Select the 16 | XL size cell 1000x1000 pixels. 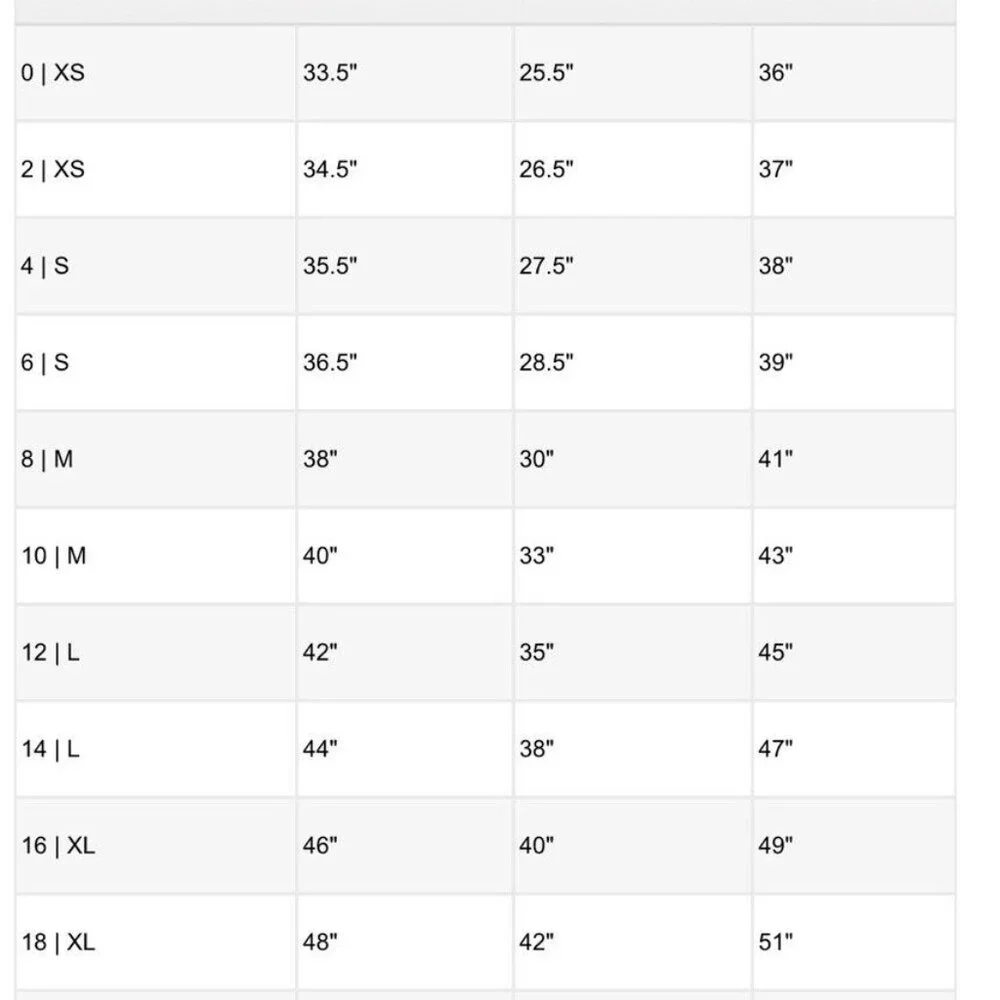coord(156,846)
